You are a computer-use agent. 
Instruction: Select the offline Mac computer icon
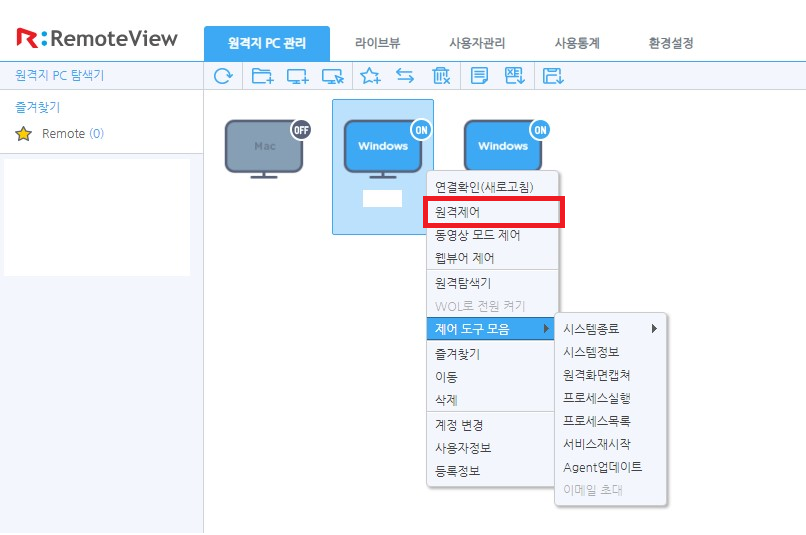(x=264, y=149)
